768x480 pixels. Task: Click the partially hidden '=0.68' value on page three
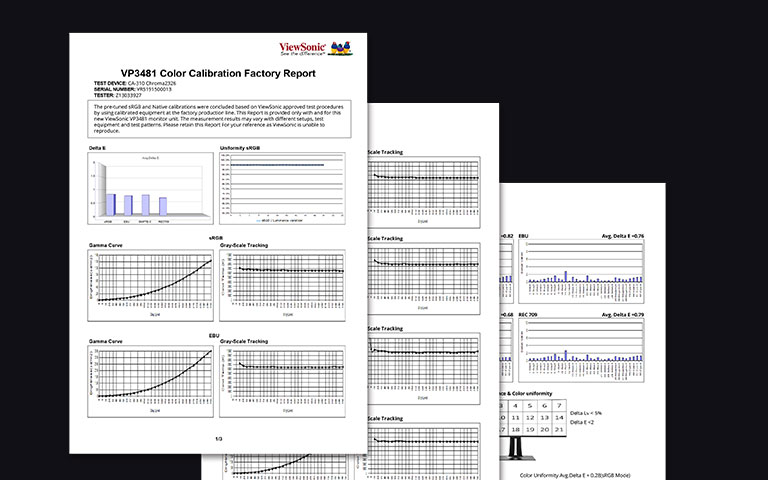coord(506,314)
